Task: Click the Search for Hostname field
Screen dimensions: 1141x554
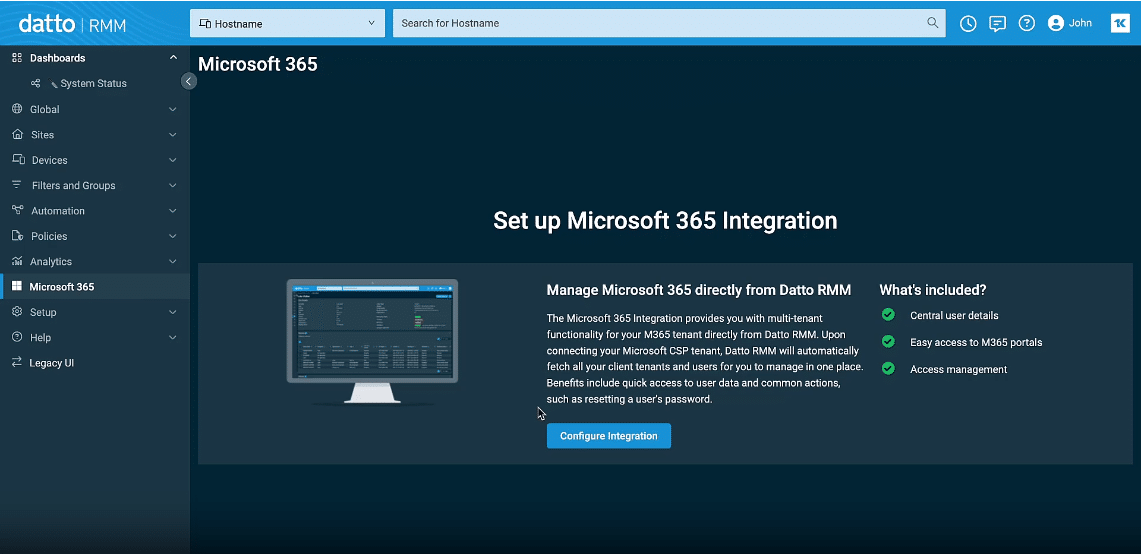Action: coord(669,23)
